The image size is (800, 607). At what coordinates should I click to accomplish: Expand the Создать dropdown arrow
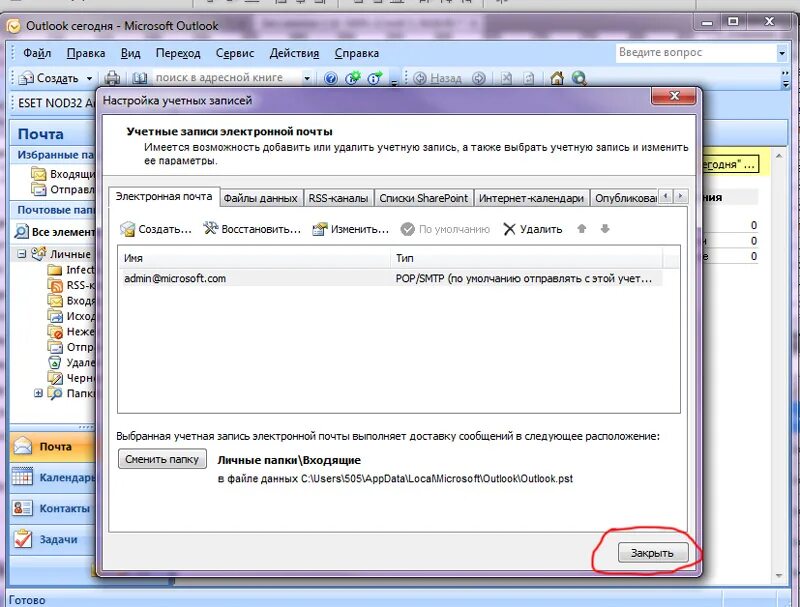[x=89, y=78]
